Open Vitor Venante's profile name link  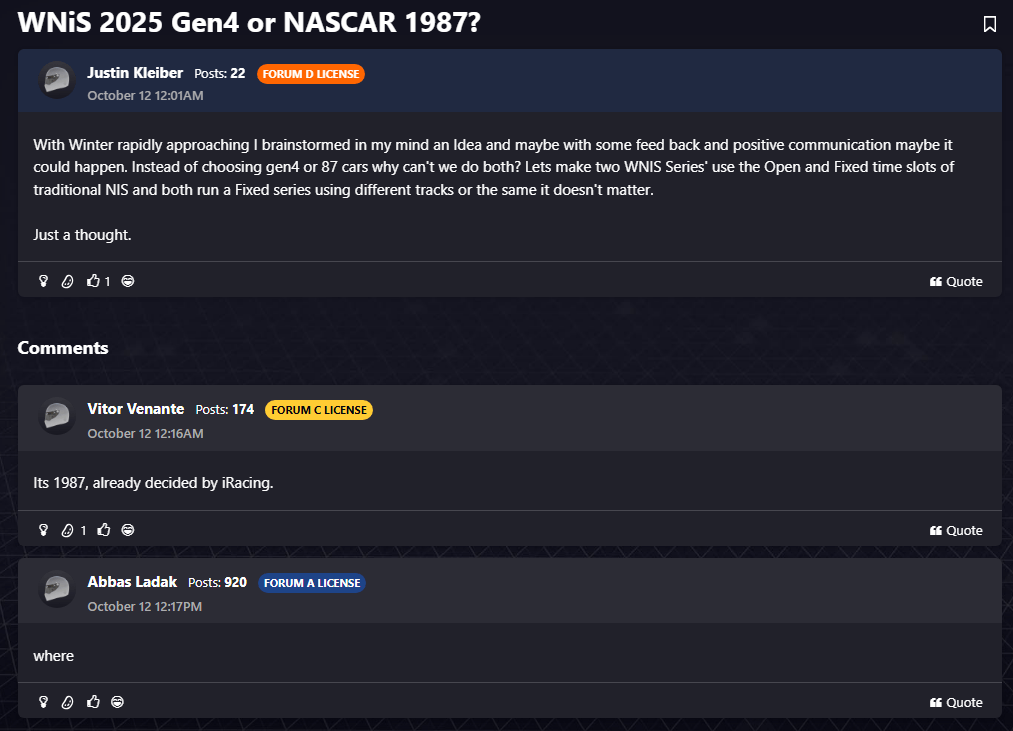point(135,409)
